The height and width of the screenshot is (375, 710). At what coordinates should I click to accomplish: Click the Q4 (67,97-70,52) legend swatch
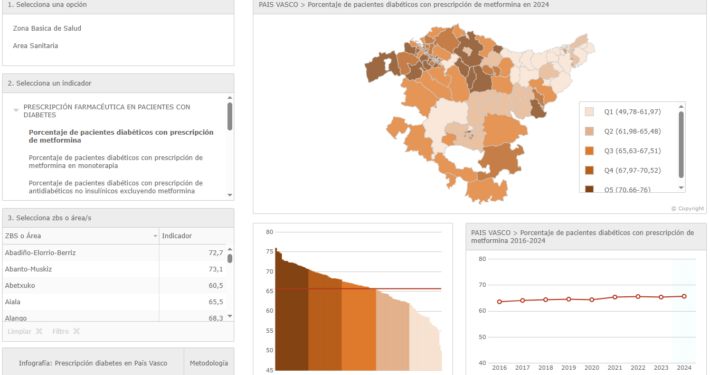click(589, 170)
